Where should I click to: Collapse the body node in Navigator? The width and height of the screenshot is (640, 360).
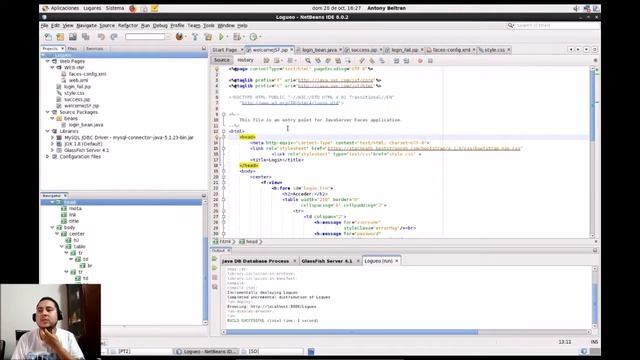tap(53, 227)
